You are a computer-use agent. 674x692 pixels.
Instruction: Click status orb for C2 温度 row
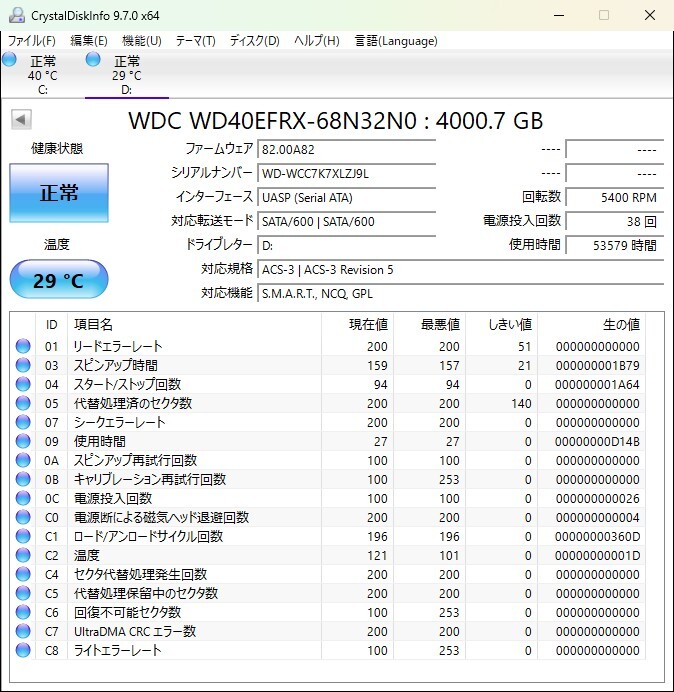coord(23,555)
